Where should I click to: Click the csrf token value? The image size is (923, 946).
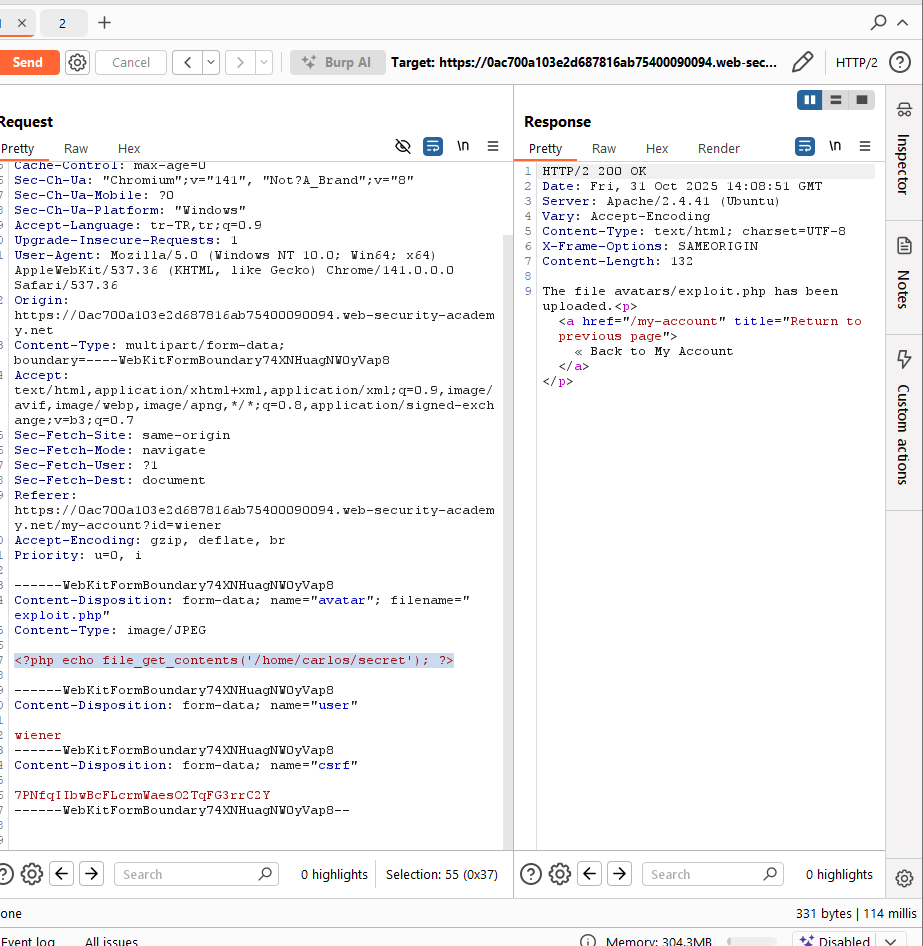pyautogui.click(x=142, y=795)
